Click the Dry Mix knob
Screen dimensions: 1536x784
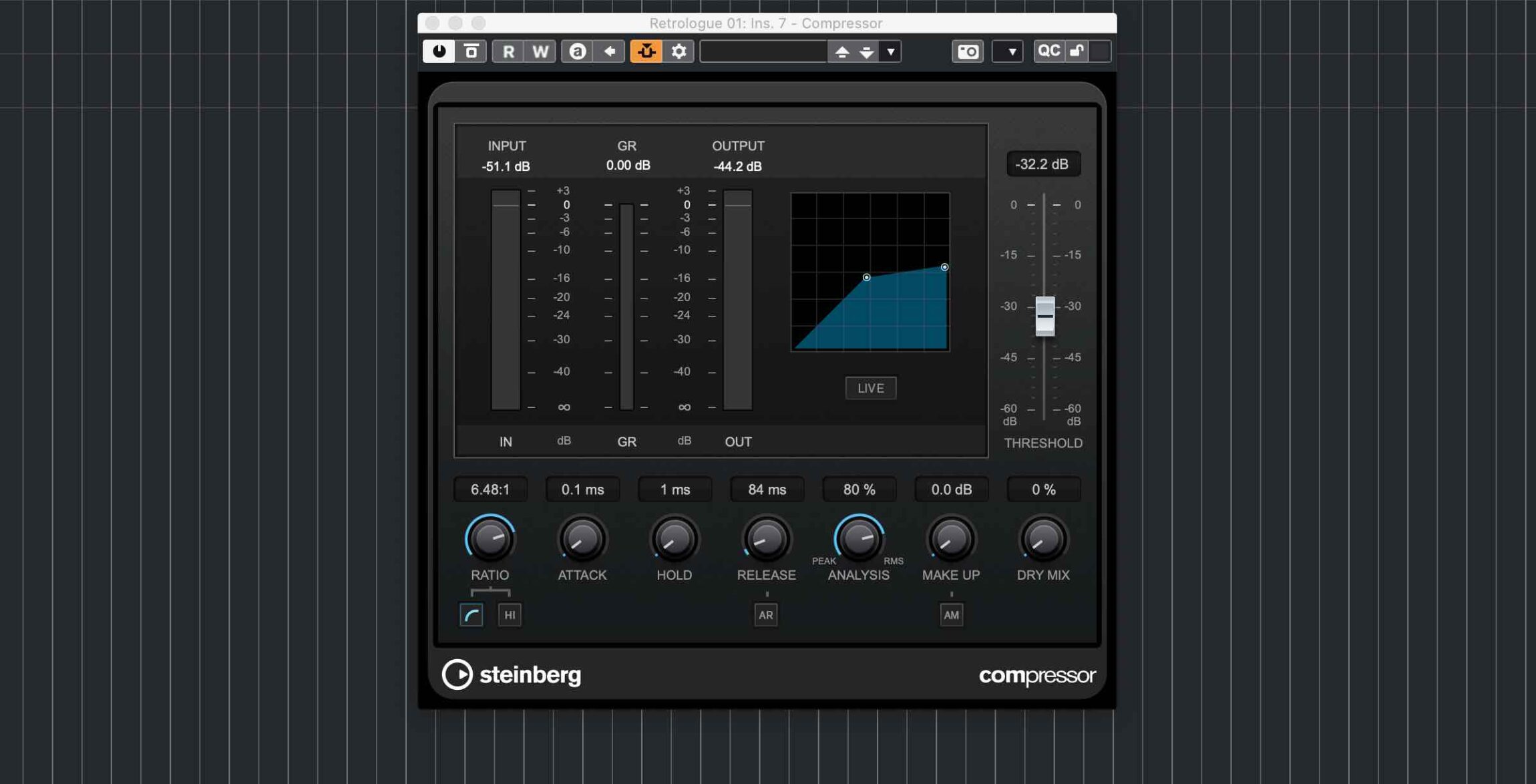[x=1043, y=538]
